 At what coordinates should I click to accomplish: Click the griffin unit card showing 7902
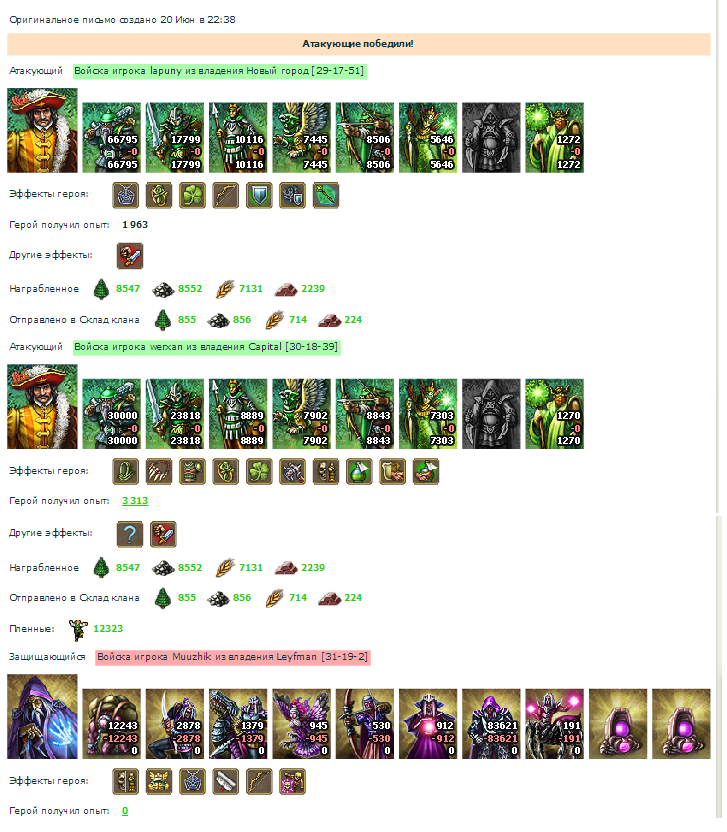coord(301,414)
